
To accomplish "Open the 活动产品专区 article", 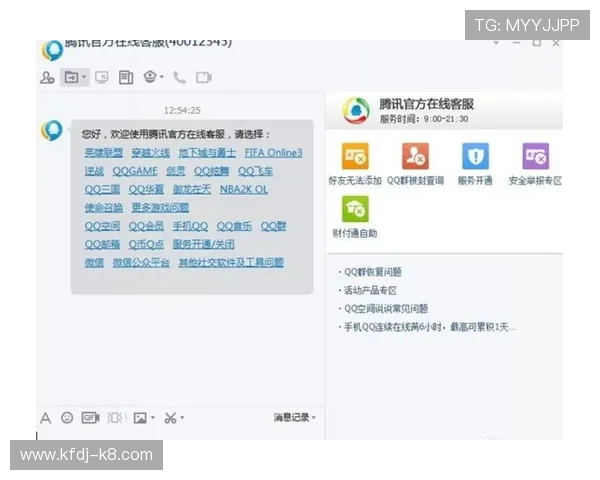I will pos(368,291).
